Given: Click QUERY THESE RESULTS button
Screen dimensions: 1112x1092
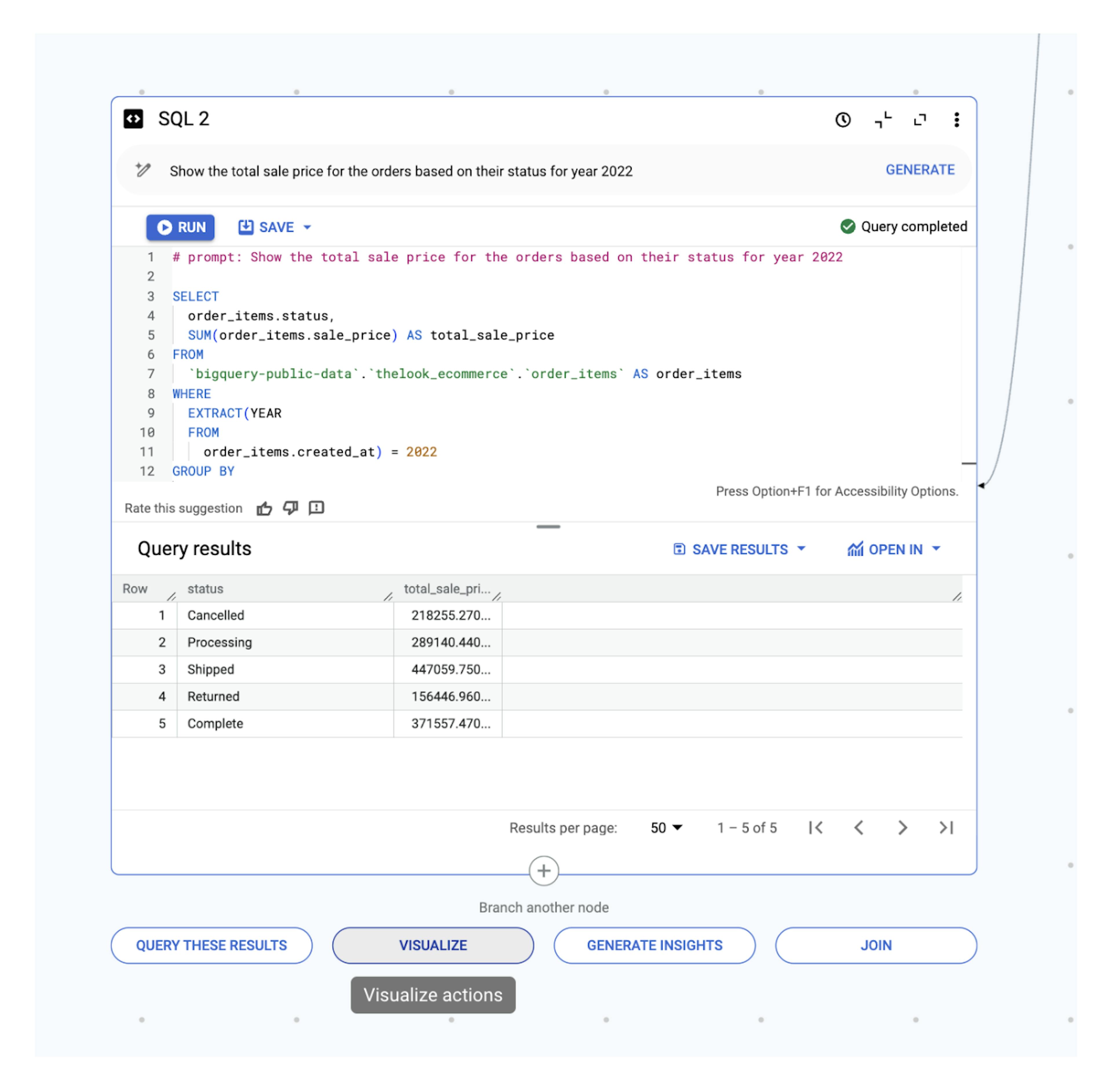Looking at the screenshot, I should (212, 946).
